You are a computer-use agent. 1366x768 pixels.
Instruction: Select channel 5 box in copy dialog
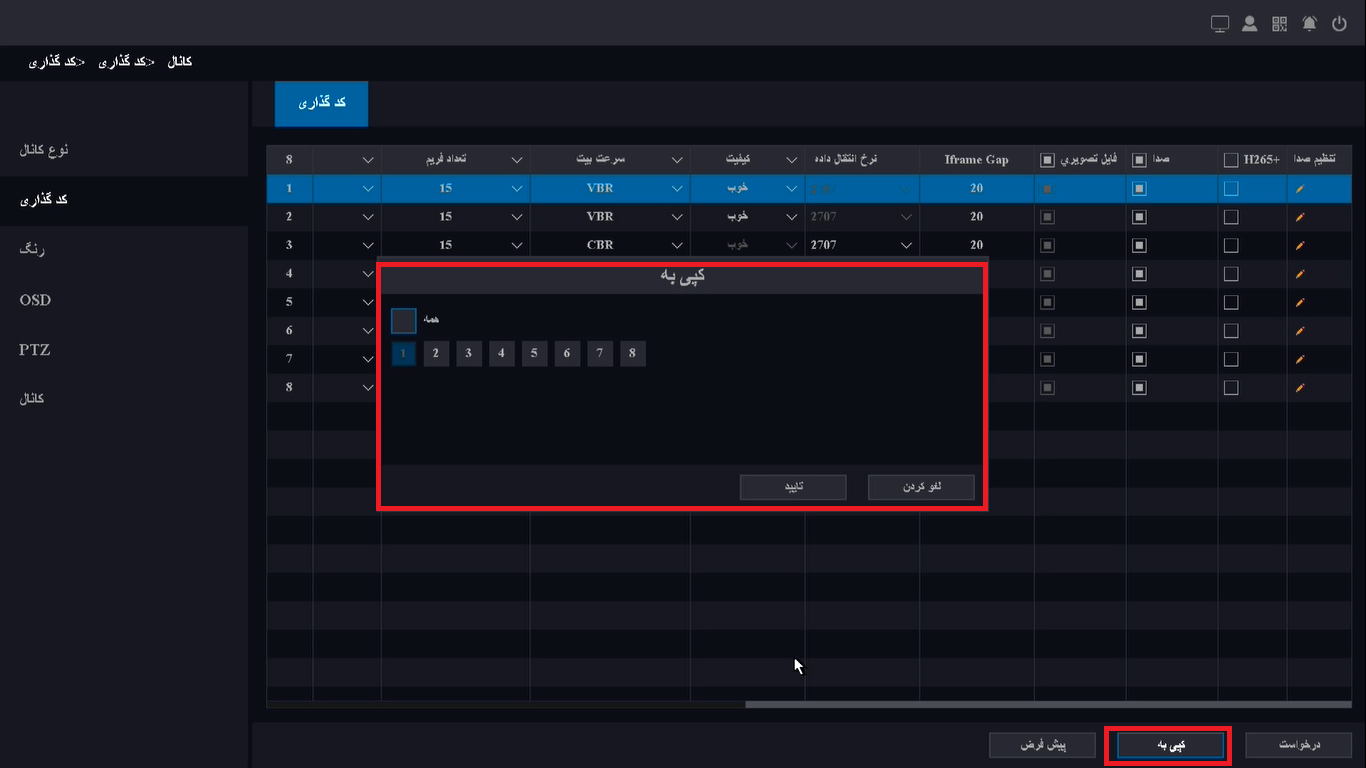pos(535,353)
